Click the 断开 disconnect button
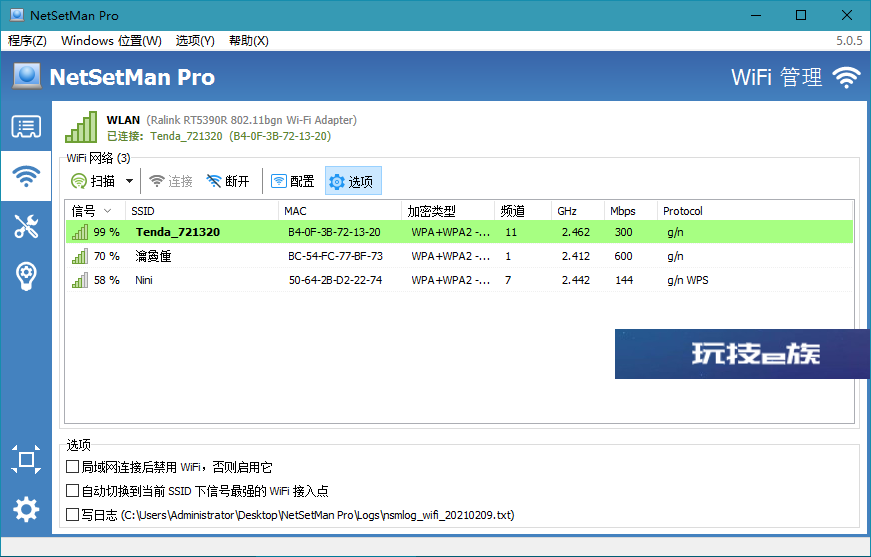The height and width of the screenshot is (557, 871). (228, 181)
